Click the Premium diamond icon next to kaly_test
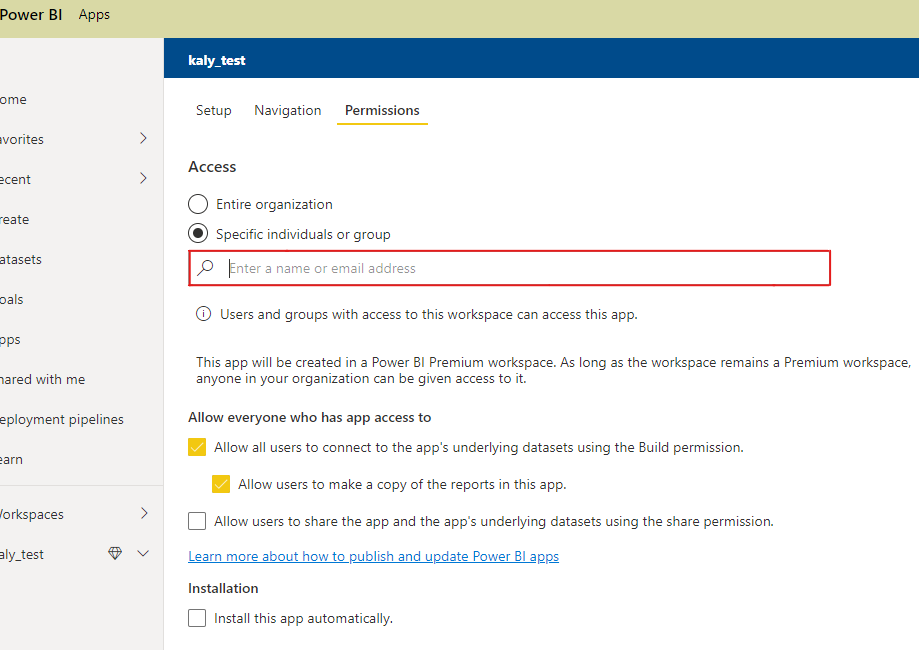The width and height of the screenshot is (919, 650). click(x=115, y=553)
